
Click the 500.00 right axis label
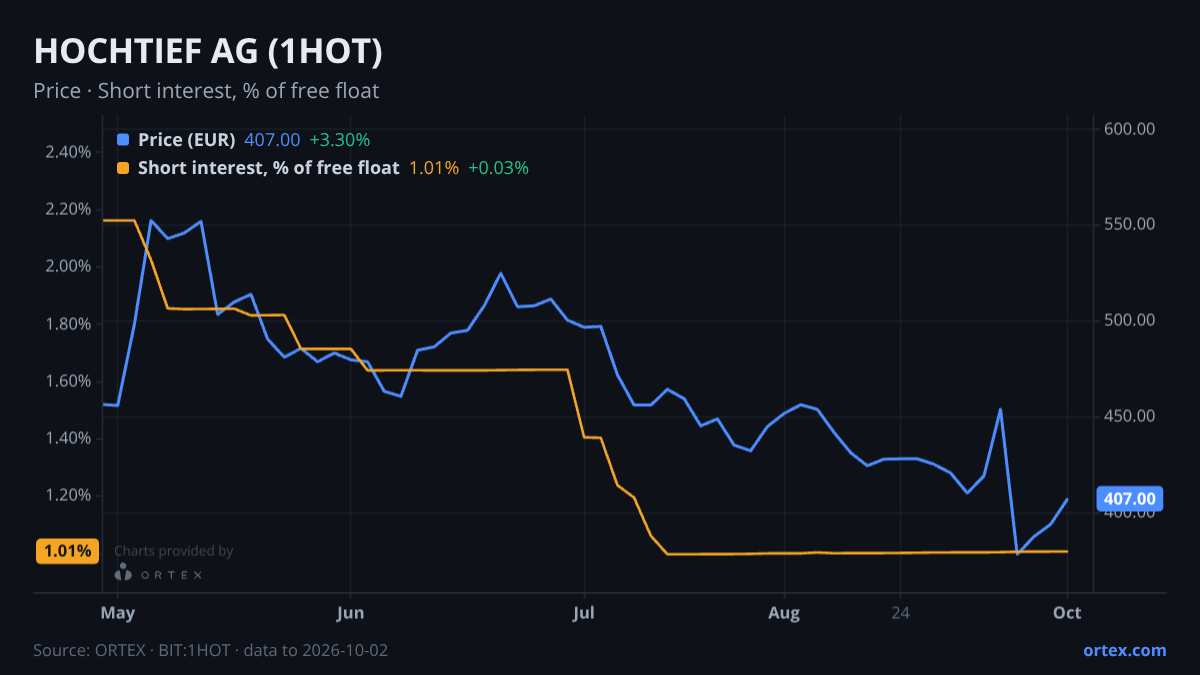(1130, 320)
